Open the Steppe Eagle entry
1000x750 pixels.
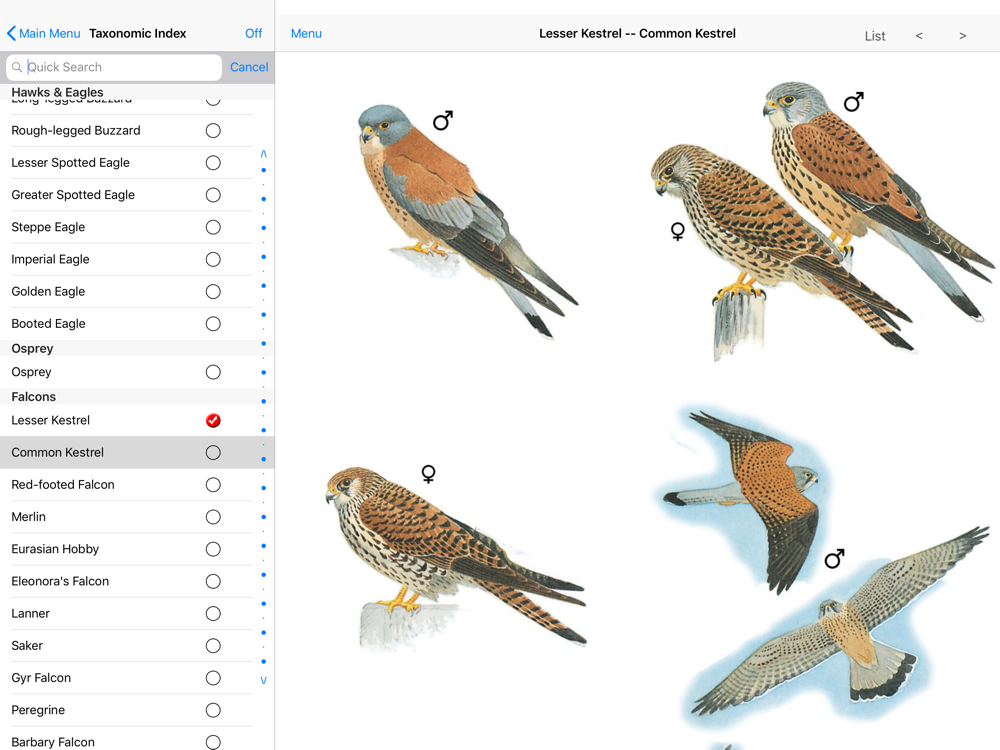(48, 227)
